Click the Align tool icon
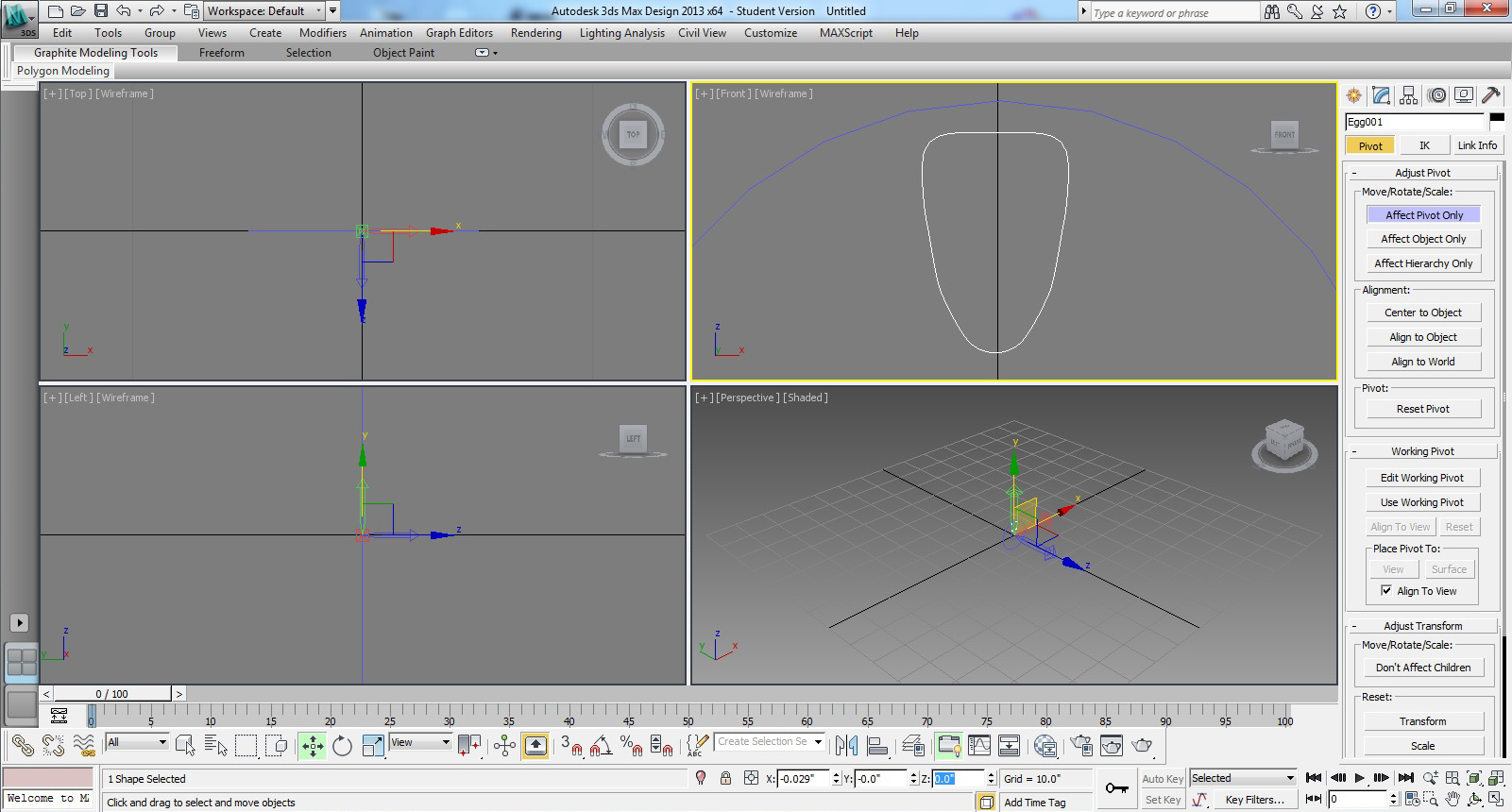Image resolution: width=1512 pixels, height=812 pixels. pos(877,746)
